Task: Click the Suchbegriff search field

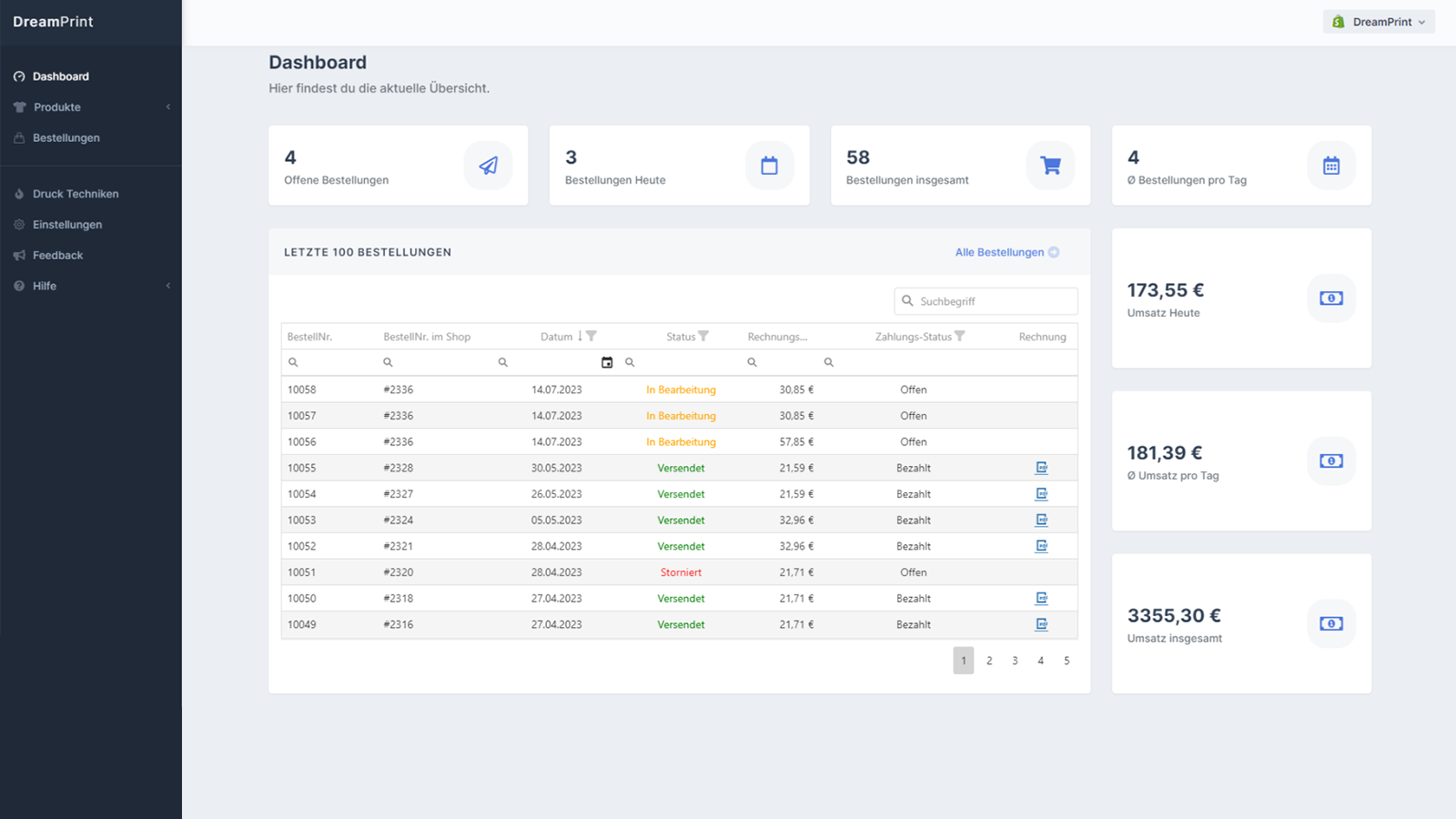Action: click(x=986, y=301)
